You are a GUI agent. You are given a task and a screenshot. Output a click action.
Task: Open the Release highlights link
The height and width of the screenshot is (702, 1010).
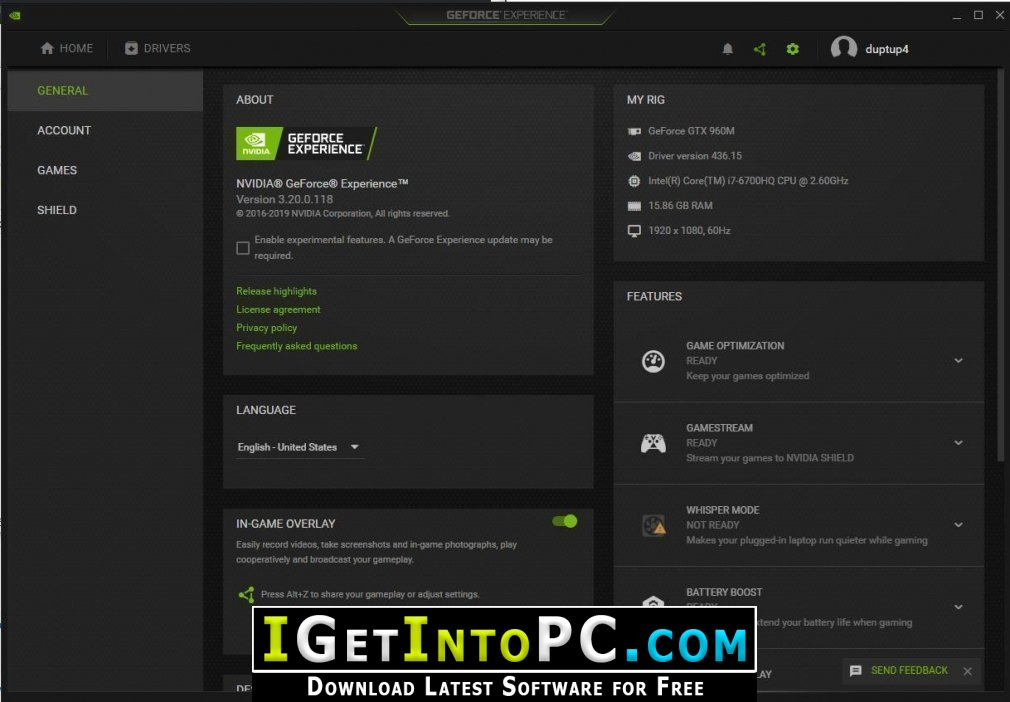pyautogui.click(x=276, y=291)
